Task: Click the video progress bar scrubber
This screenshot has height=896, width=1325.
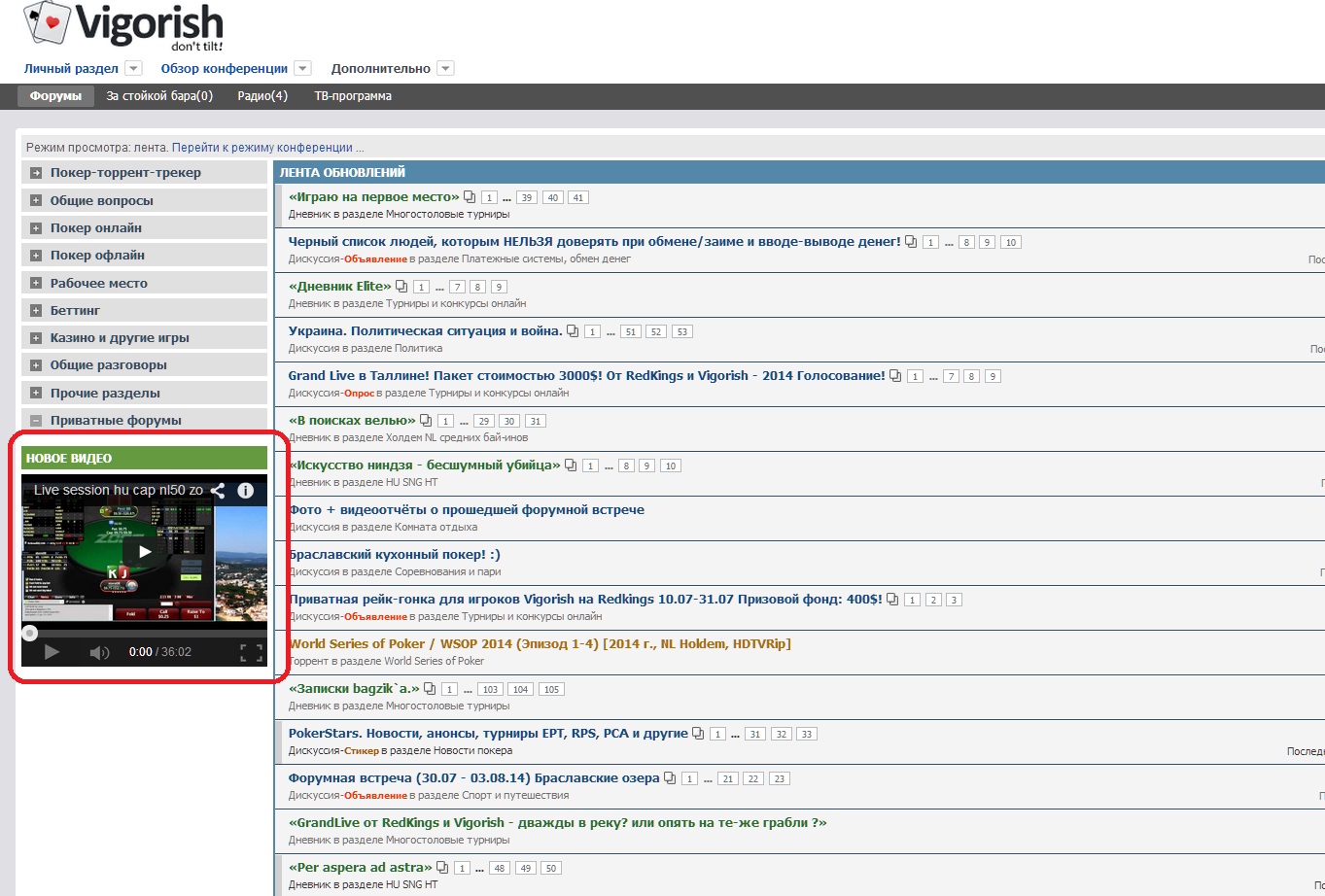Action: (30, 634)
